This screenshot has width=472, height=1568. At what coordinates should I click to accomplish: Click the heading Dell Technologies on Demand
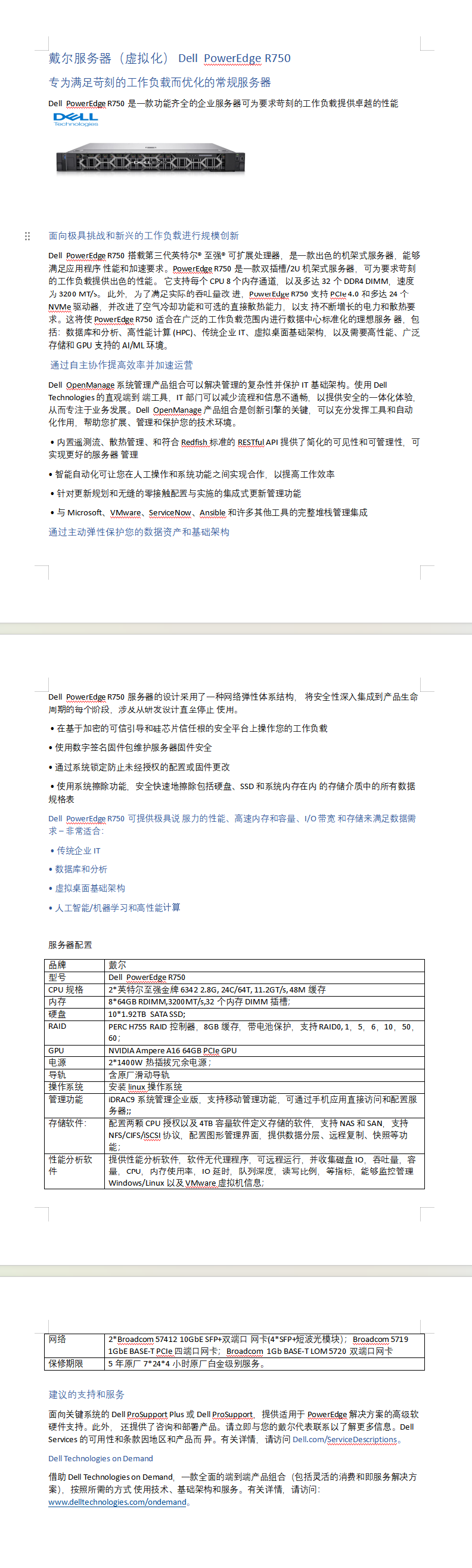[100, 1458]
